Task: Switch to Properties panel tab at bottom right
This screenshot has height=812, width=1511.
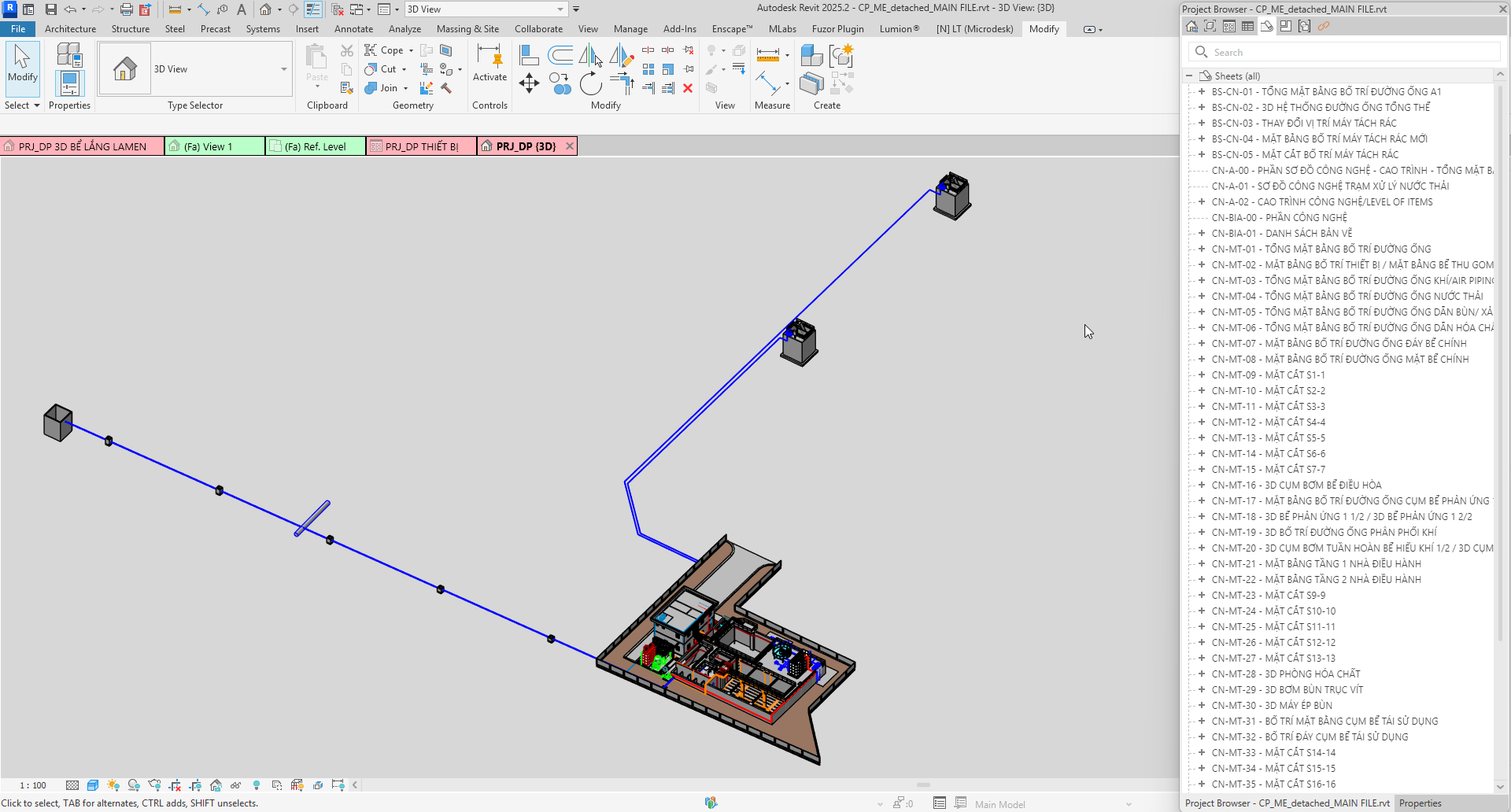Action: click(1420, 803)
